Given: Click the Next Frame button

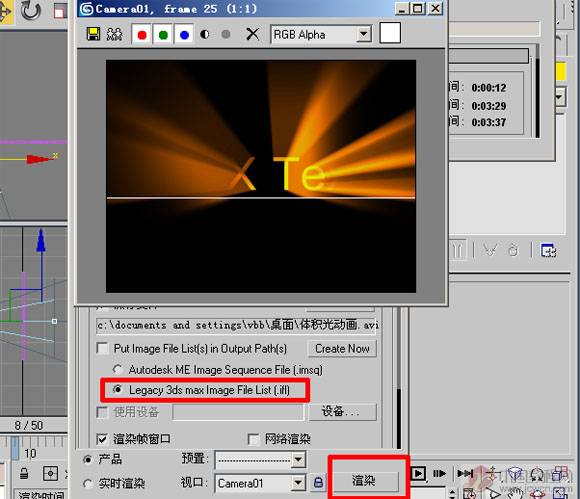Looking at the screenshot, I should coord(439,473).
